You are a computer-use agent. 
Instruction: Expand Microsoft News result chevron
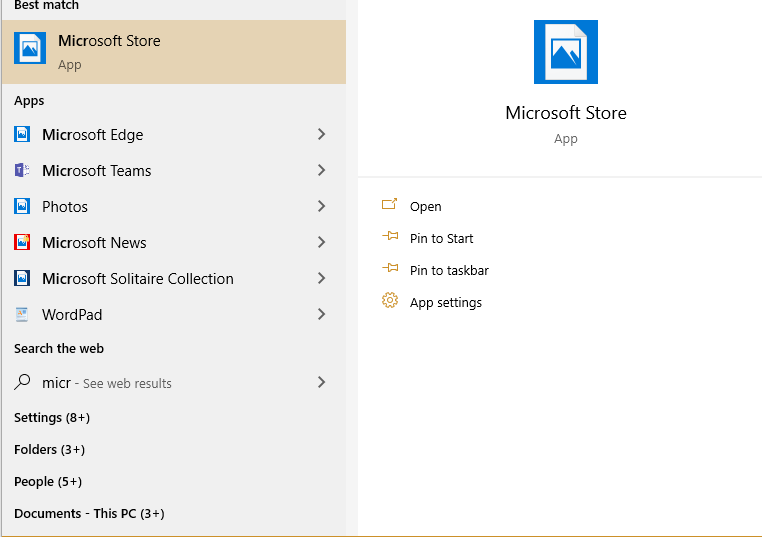pos(321,242)
